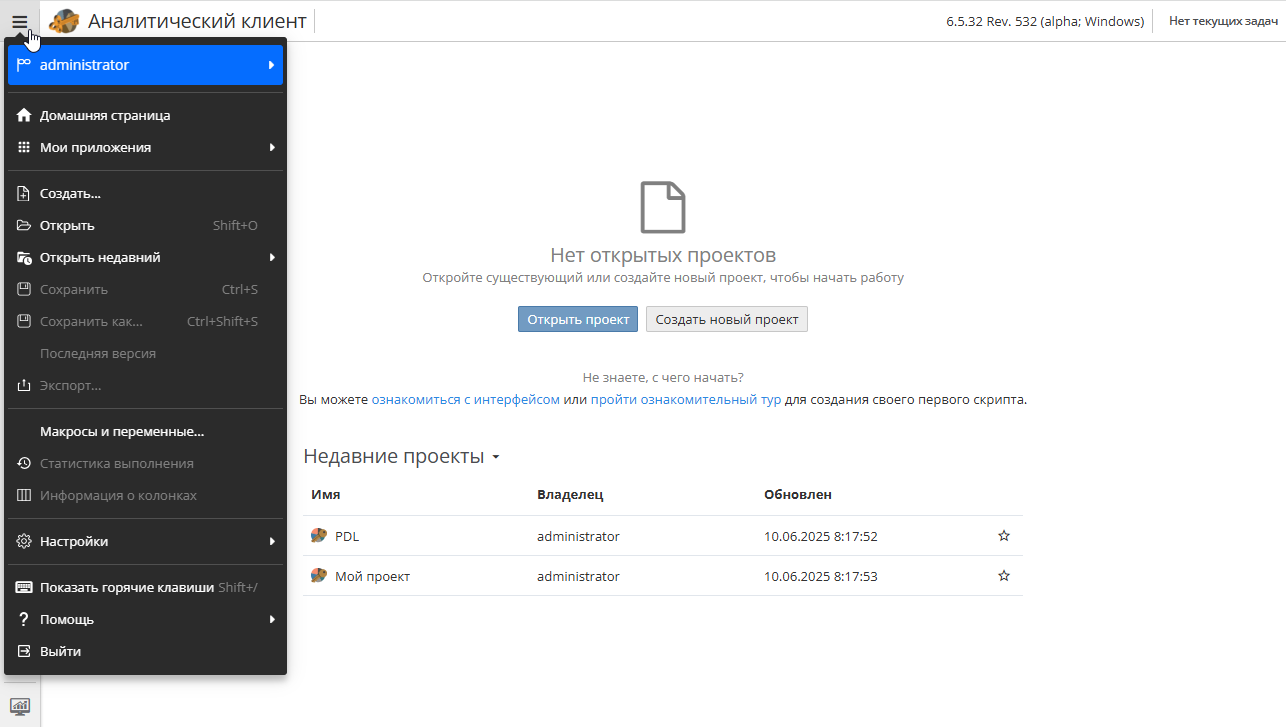The width and height of the screenshot is (1286, 727).
Task: Click the home icon for Домашняя страница
Action: 24,115
